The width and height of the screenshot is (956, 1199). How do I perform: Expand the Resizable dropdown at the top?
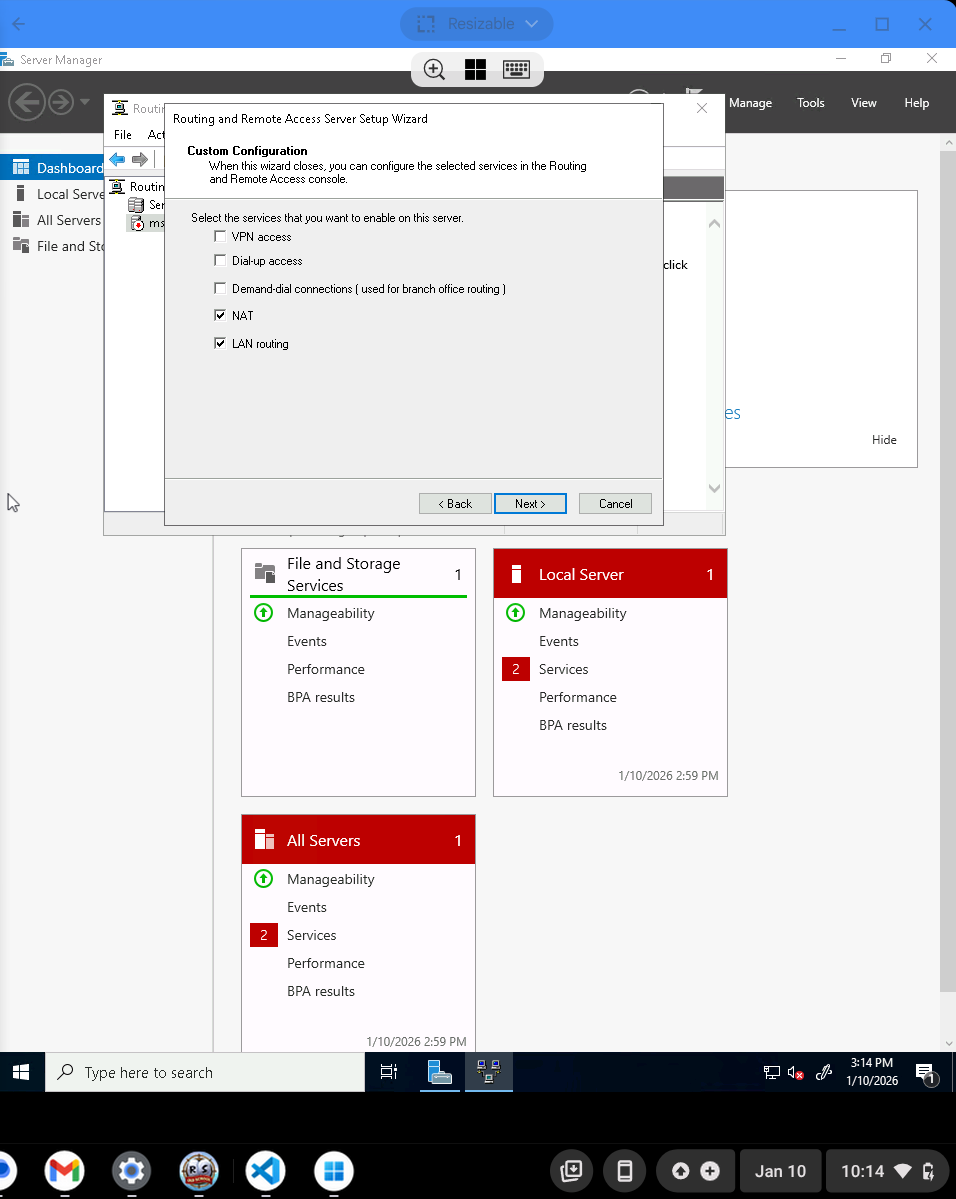coord(533,23)
